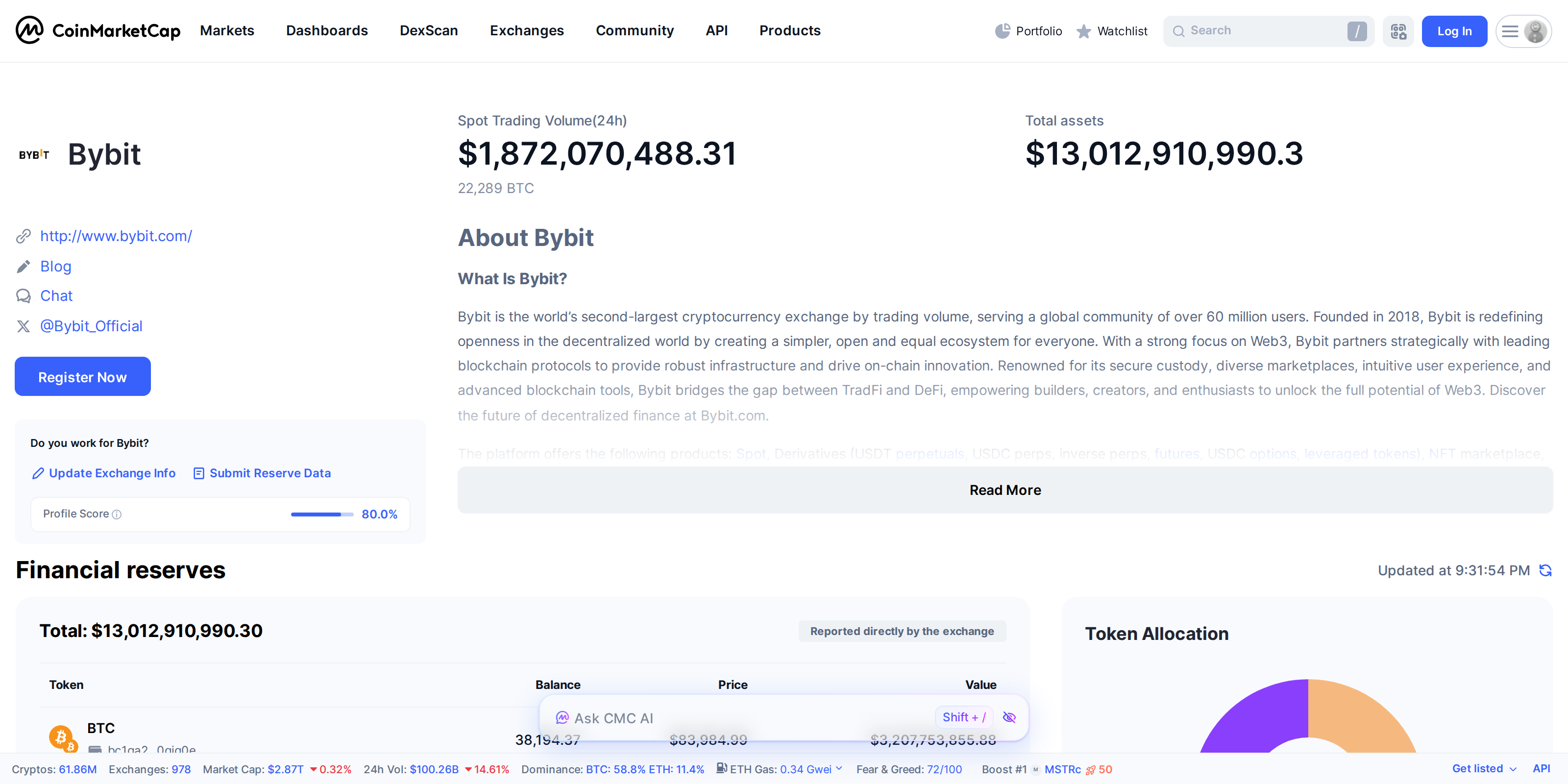The width and height of the screenshot is (1568, 784).
Task: Click the API link in bottom bar
Action: 1541,769
